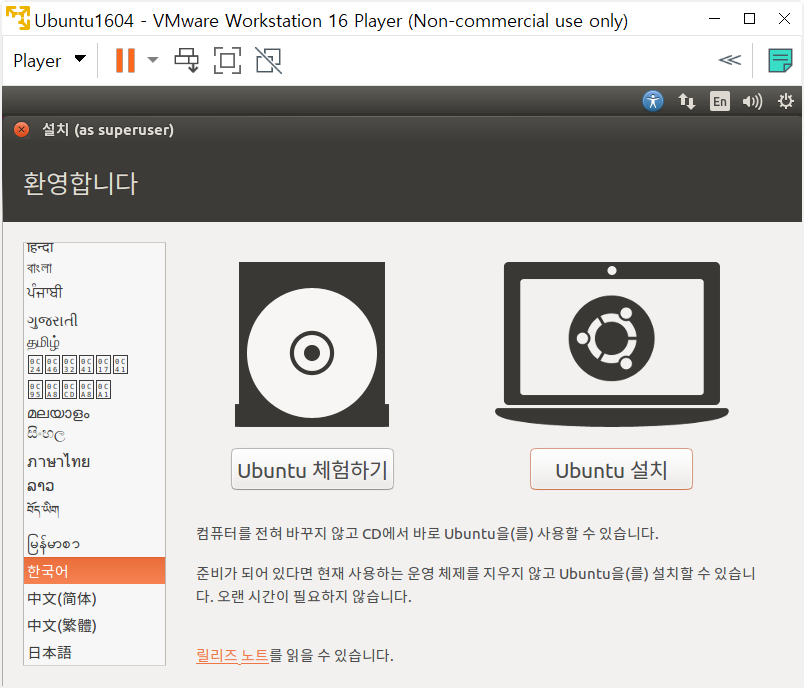Select தமிழ் in the language list
This screenshot has width=804, height=688.
pos(94,342)
